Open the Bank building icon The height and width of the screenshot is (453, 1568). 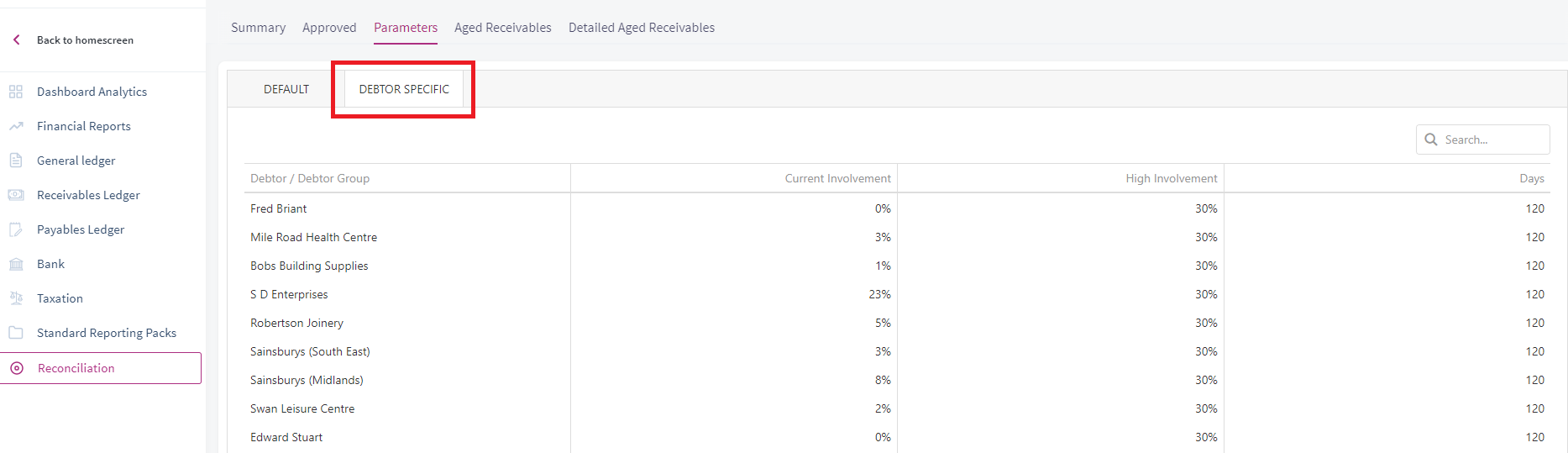(16, 264)
